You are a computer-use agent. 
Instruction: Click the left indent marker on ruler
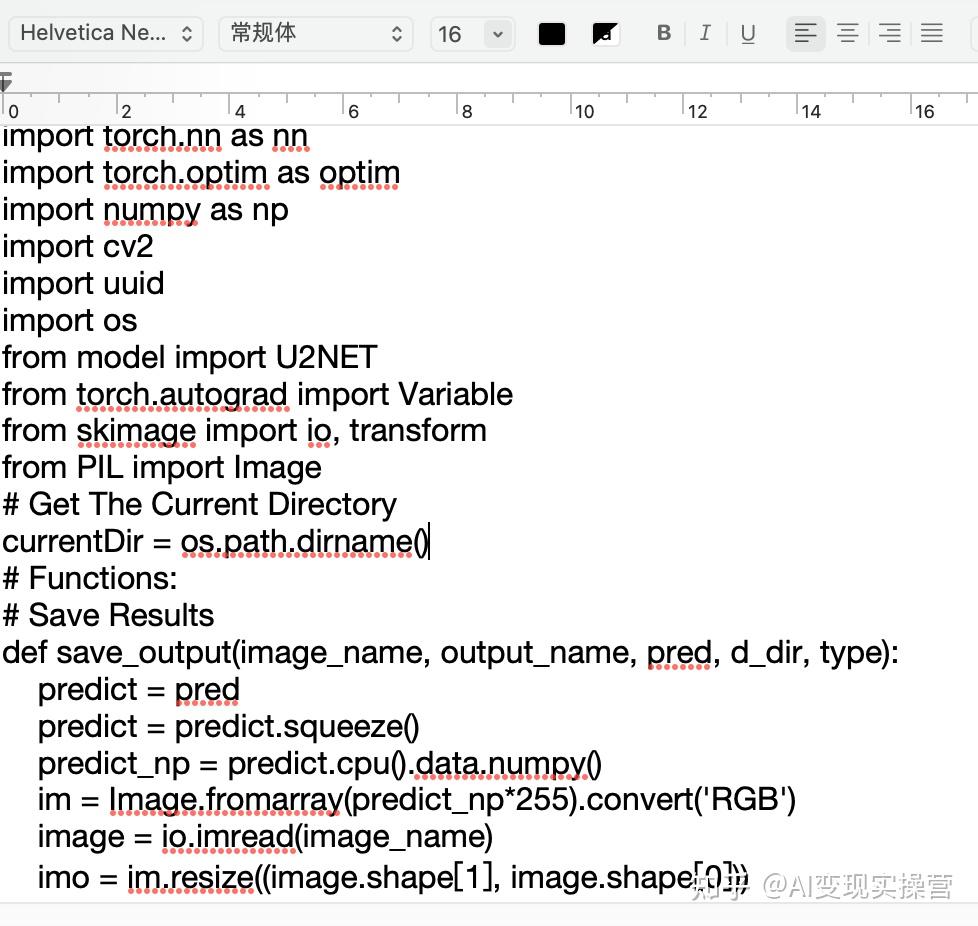tap(6, 80)
